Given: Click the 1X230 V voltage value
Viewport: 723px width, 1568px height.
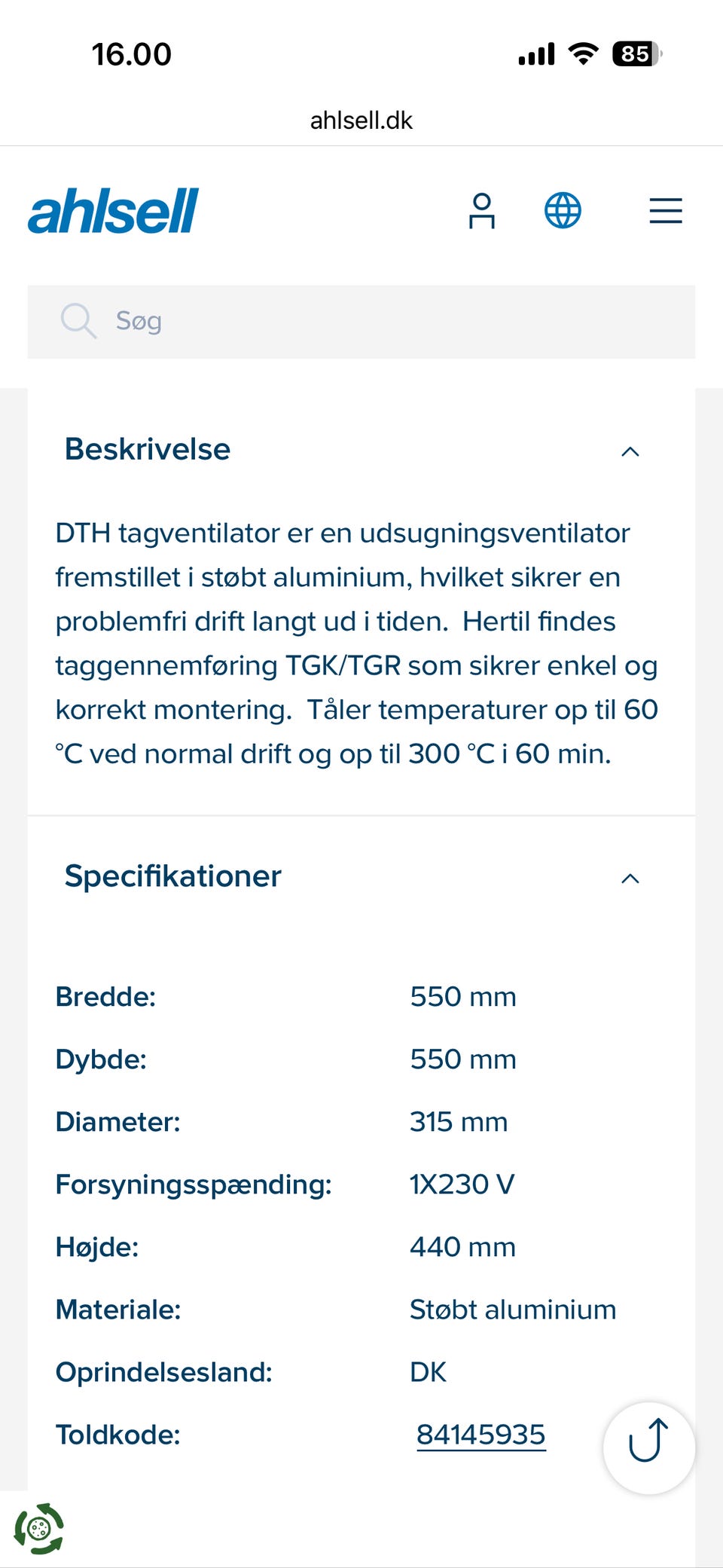Looking at the screenshot, I should 462,1184.
